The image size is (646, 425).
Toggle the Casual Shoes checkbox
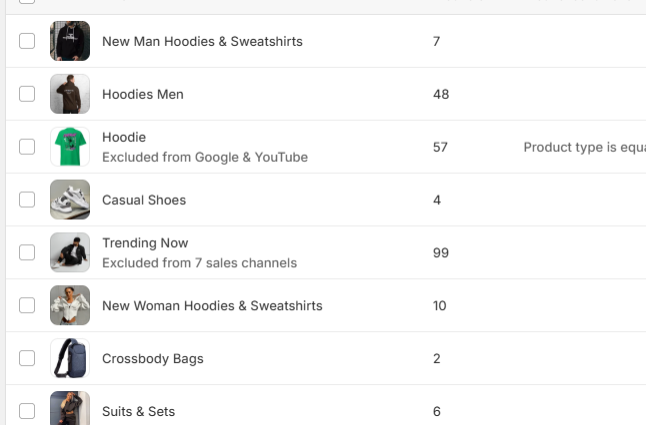click(27, 200)
